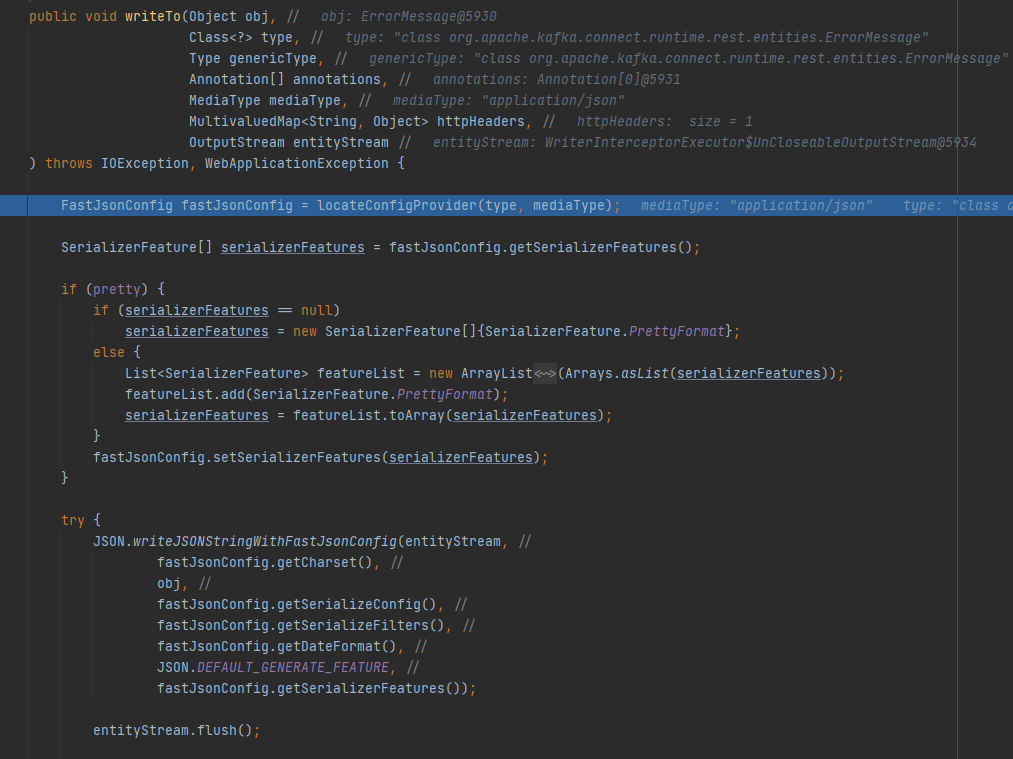The image size is (1013, 759).
Task: Click setSerializerFeatures method call
Action: coord(300,458)
